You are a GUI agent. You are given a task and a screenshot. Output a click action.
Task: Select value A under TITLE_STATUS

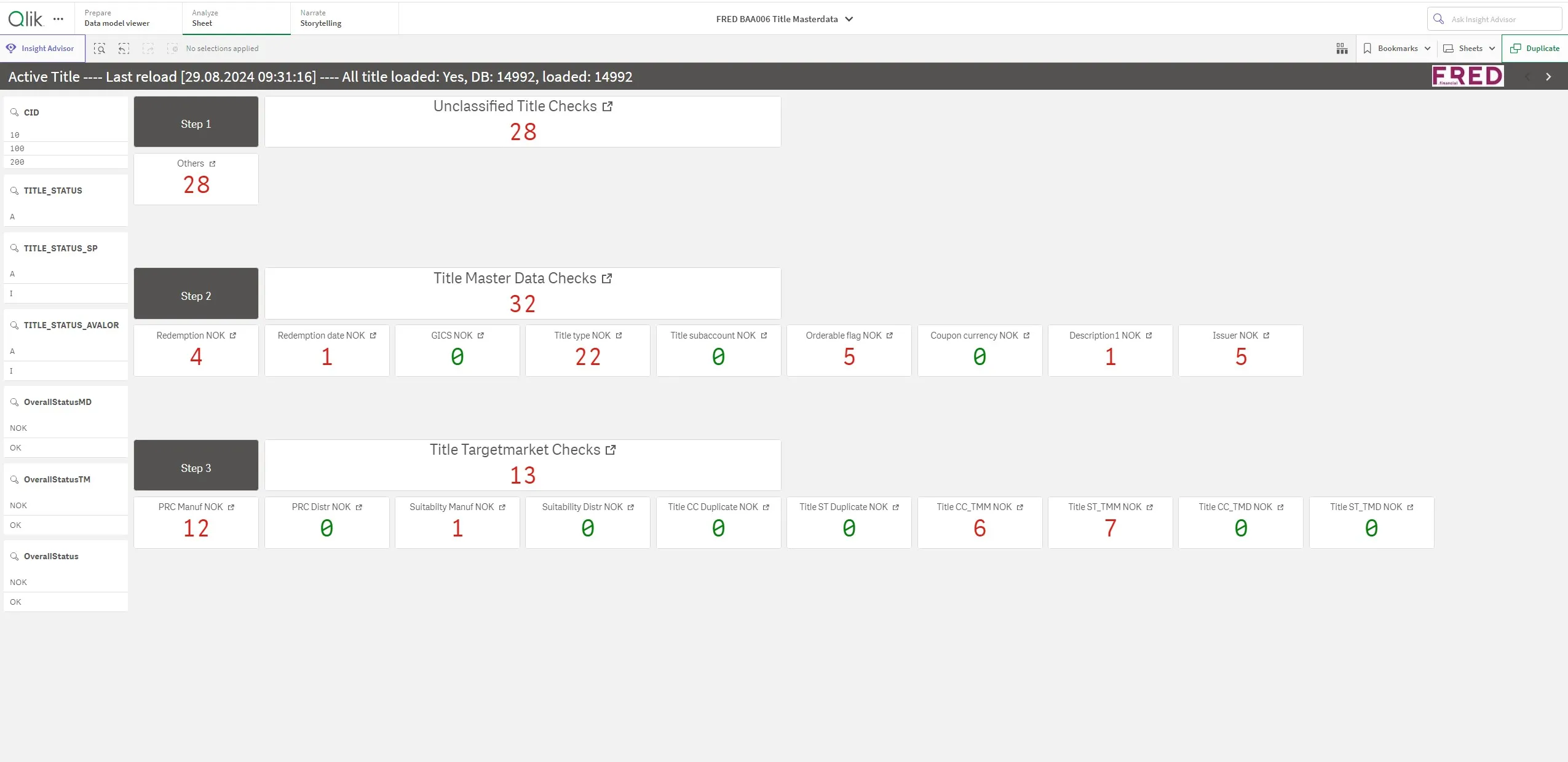pyautogui.click(x=66, y=217)
